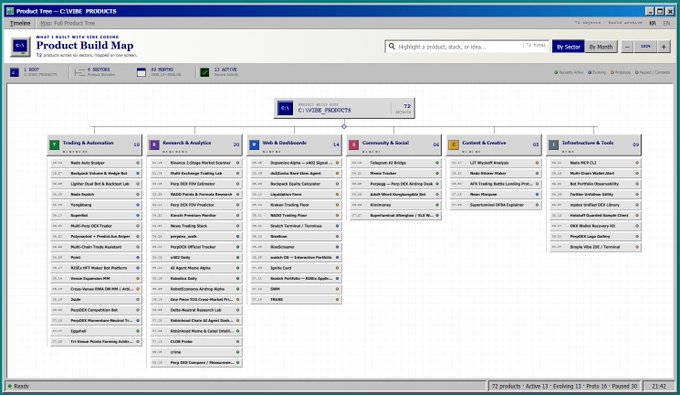The width and height of the screenshot is (680, 395).
Task: Collapse the Content & Creative sector
Action: tap(494, 145)
